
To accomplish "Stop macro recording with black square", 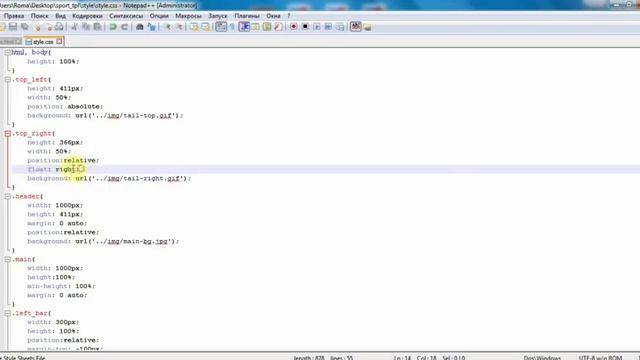I will [305, 27].
